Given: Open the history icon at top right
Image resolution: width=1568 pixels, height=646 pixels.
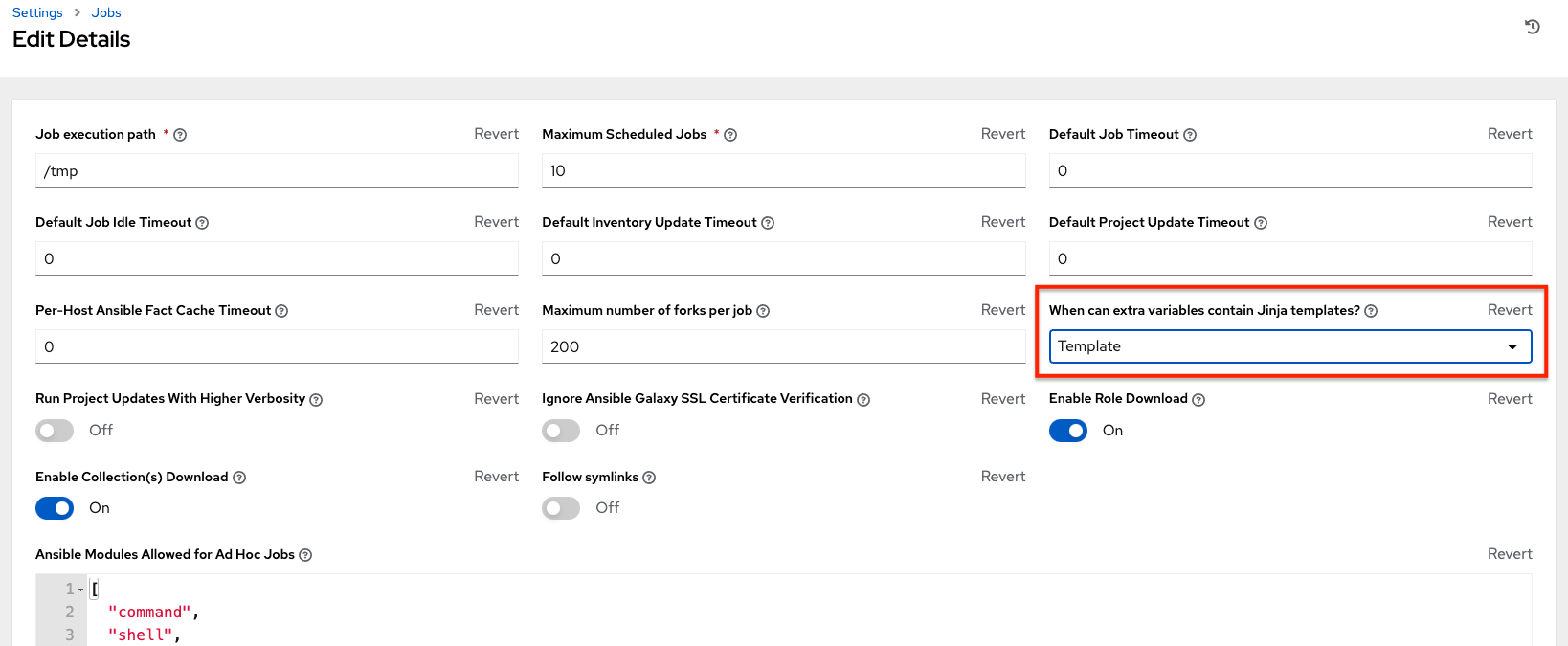Looking at the screenshot, I should click(x=1532, y=27).
